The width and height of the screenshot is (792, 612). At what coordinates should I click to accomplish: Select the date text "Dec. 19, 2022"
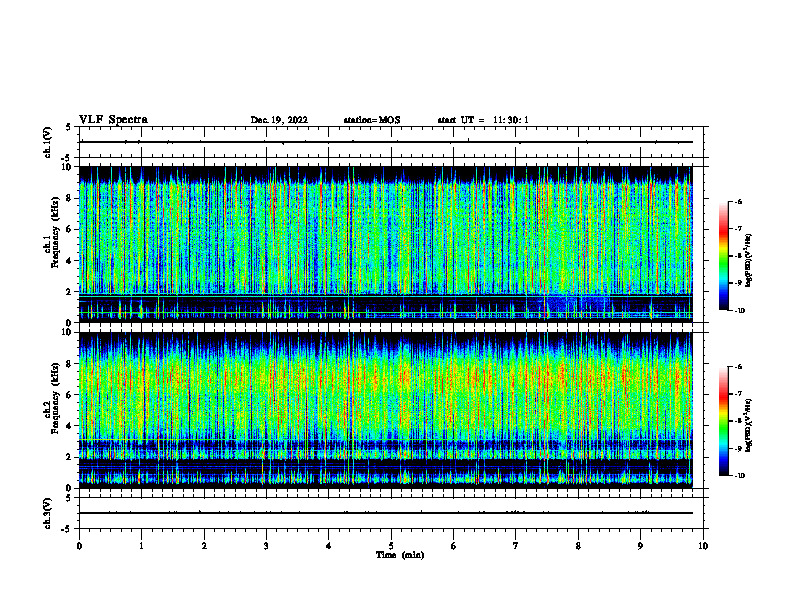(x=279, y=120)
